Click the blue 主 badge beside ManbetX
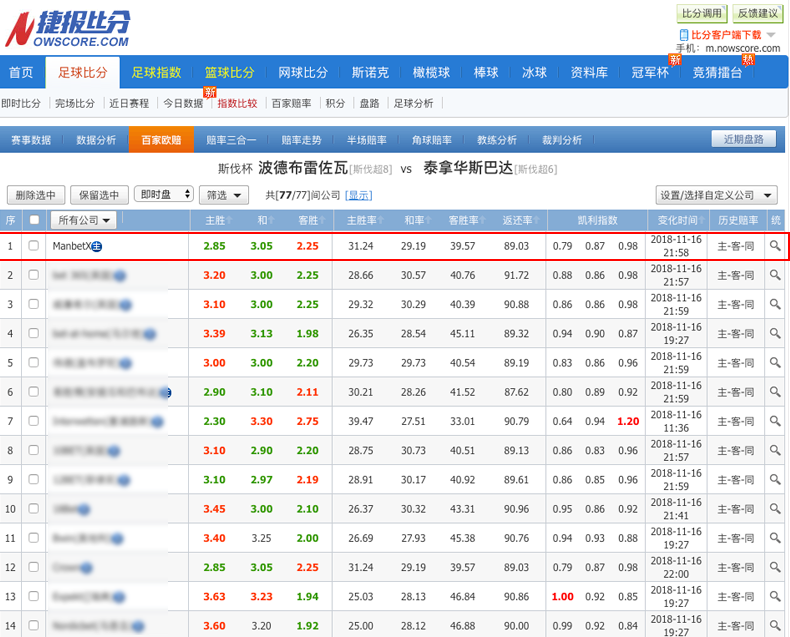The height and width of the screenshot is (637, 790). [x=97, y=246]
